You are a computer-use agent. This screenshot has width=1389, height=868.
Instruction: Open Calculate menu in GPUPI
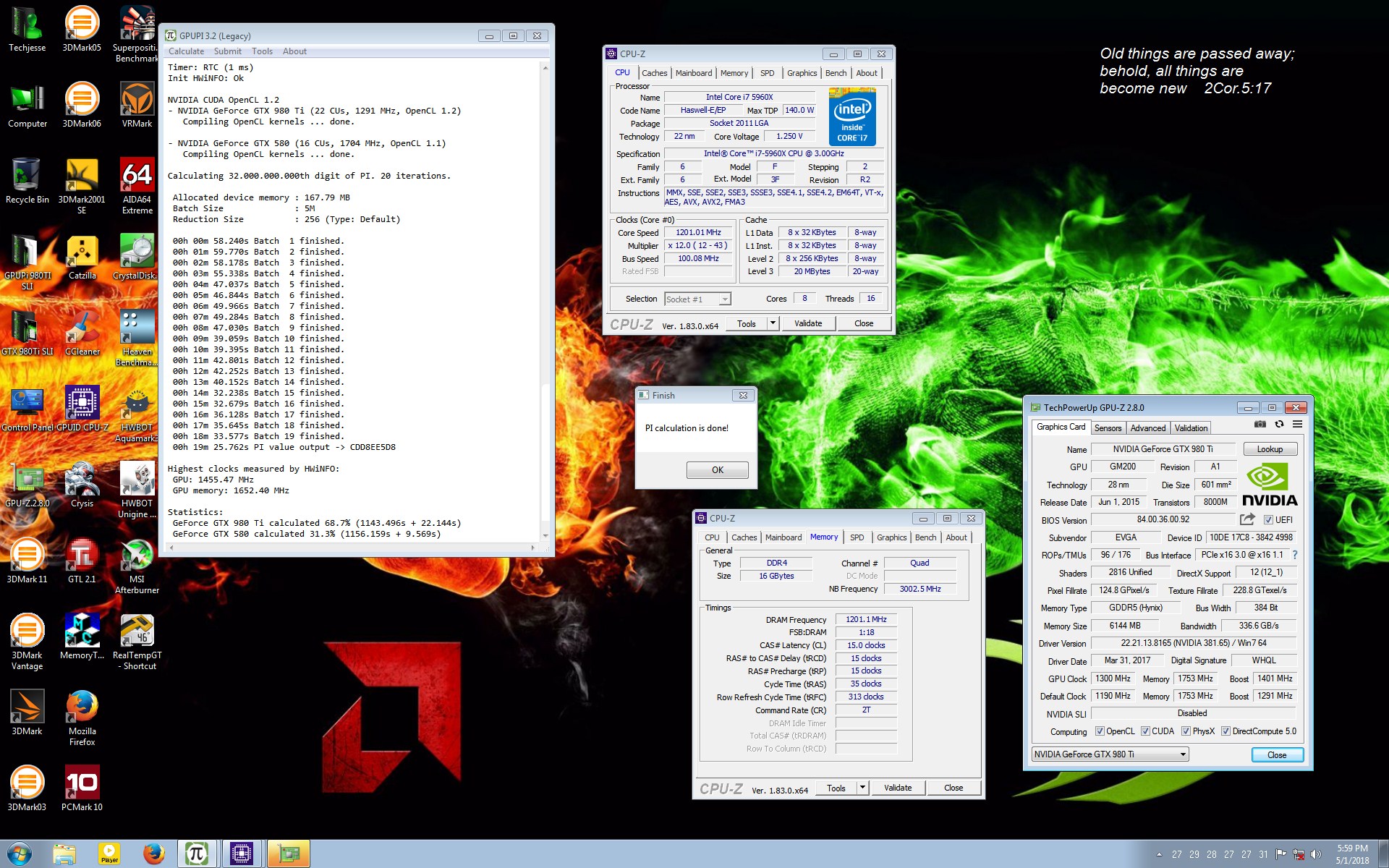[186, 51]
